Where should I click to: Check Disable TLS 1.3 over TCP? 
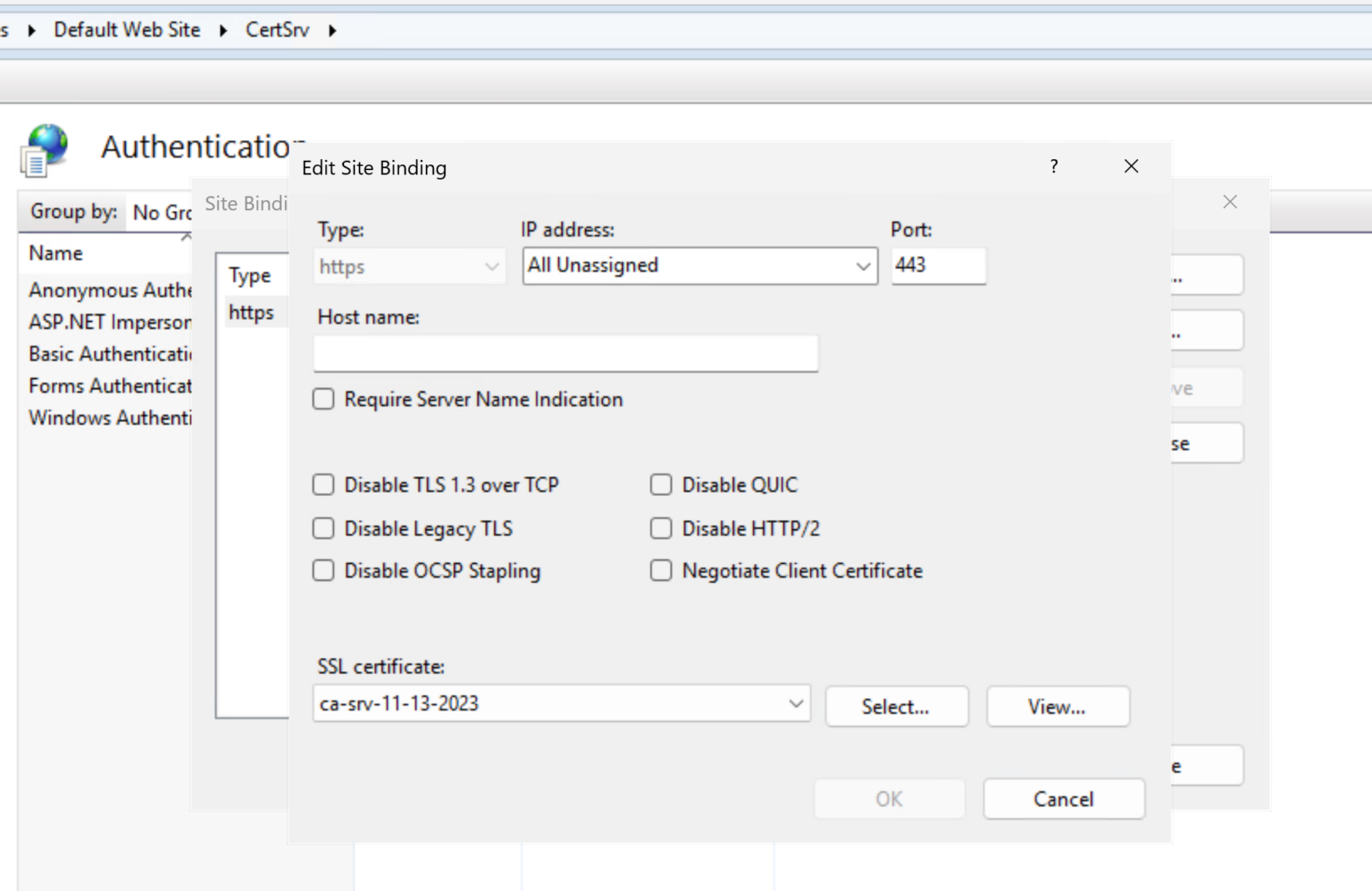[x=323, y=484]
